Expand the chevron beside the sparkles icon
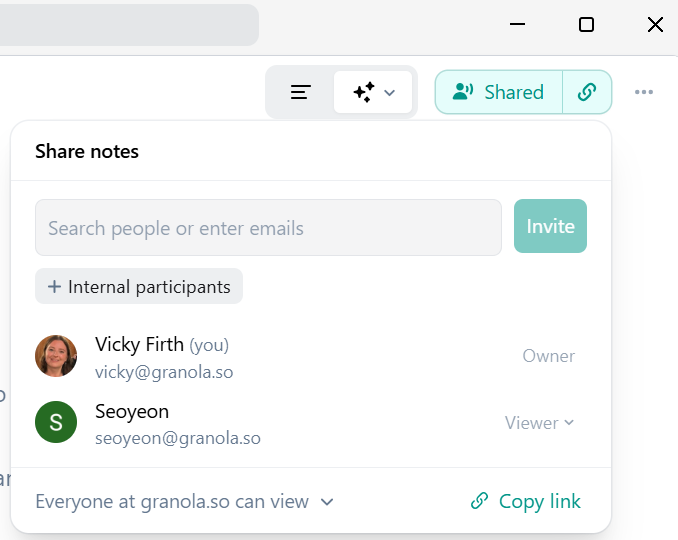The height and width of the screenshot is (540, 678). pos(390,93)
